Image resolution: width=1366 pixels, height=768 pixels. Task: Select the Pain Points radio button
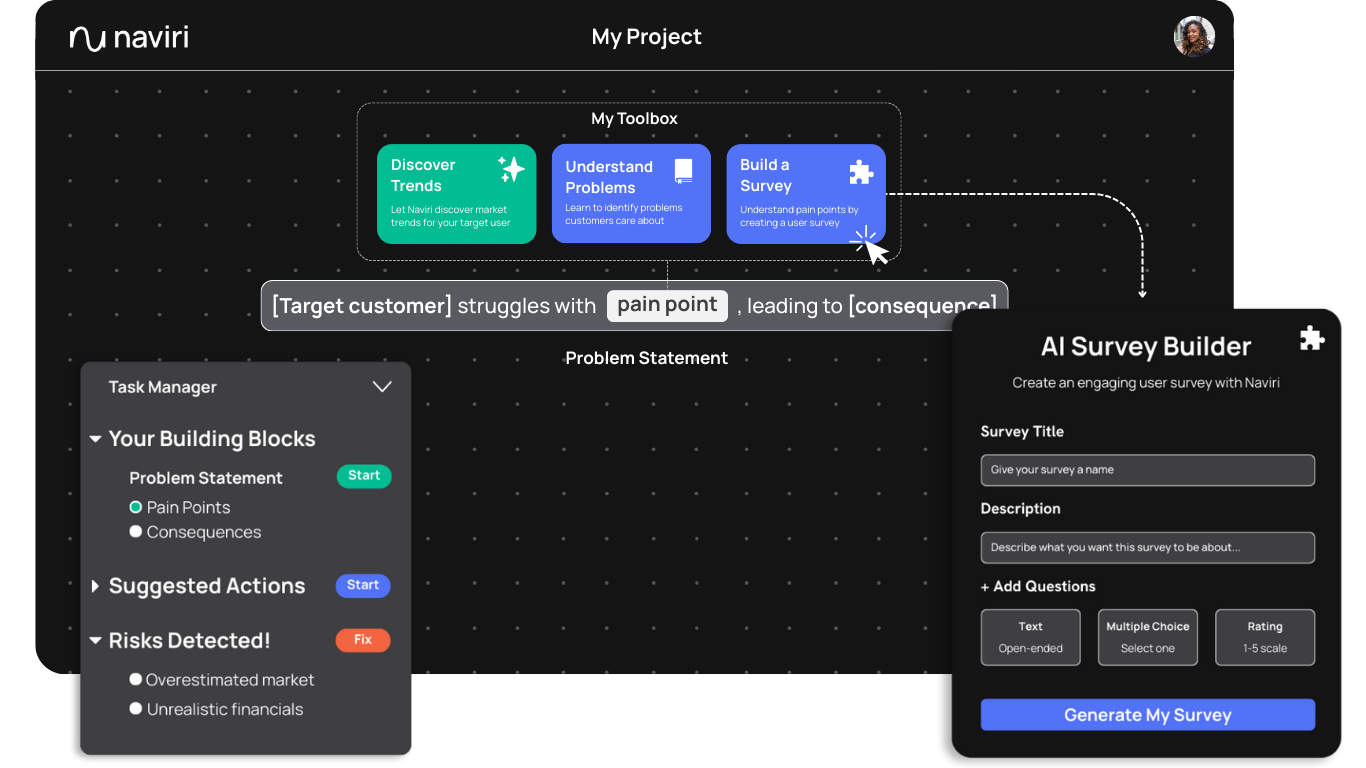click(x=136, y=507)
